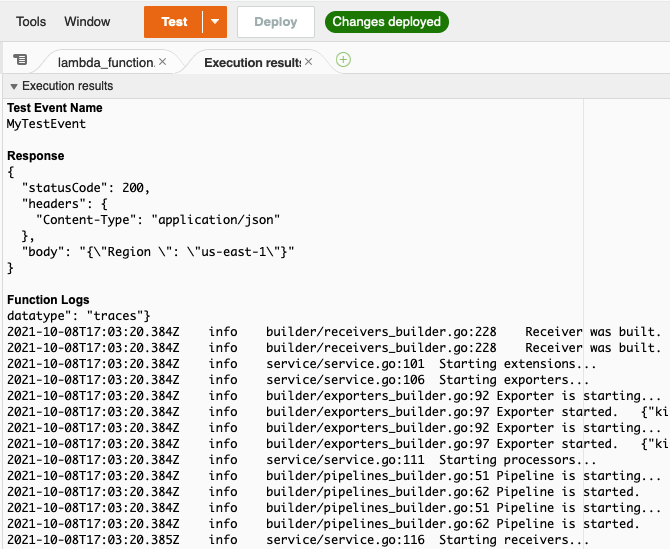Click the Function Logs heading
Viewport: 670px width, 549px height.
tap(48, 299)
